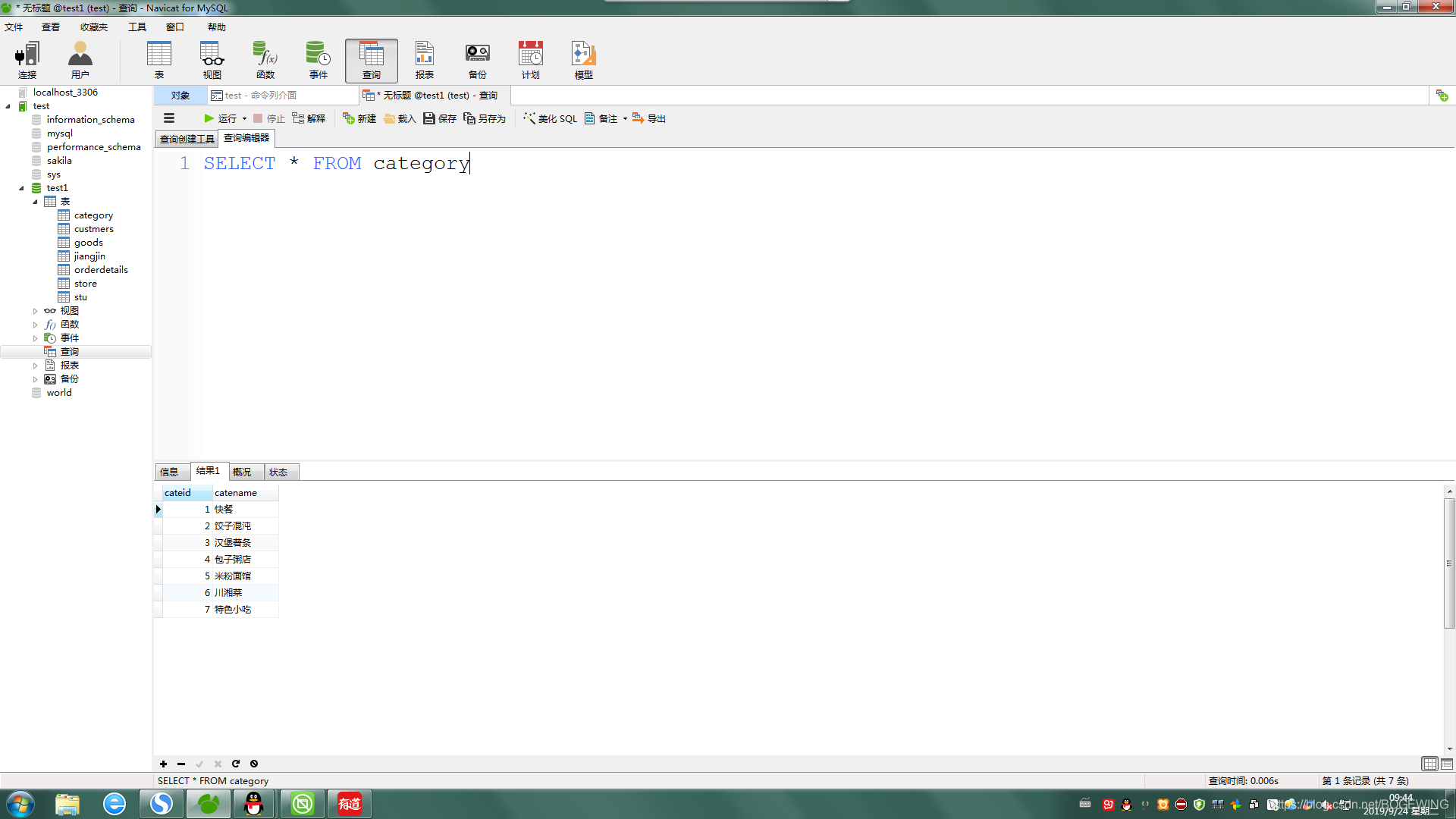Image resolution: width=1456 pixels, height=819 pixels.
Task: Collapse the test1 database node
Action: coord(21,188)
